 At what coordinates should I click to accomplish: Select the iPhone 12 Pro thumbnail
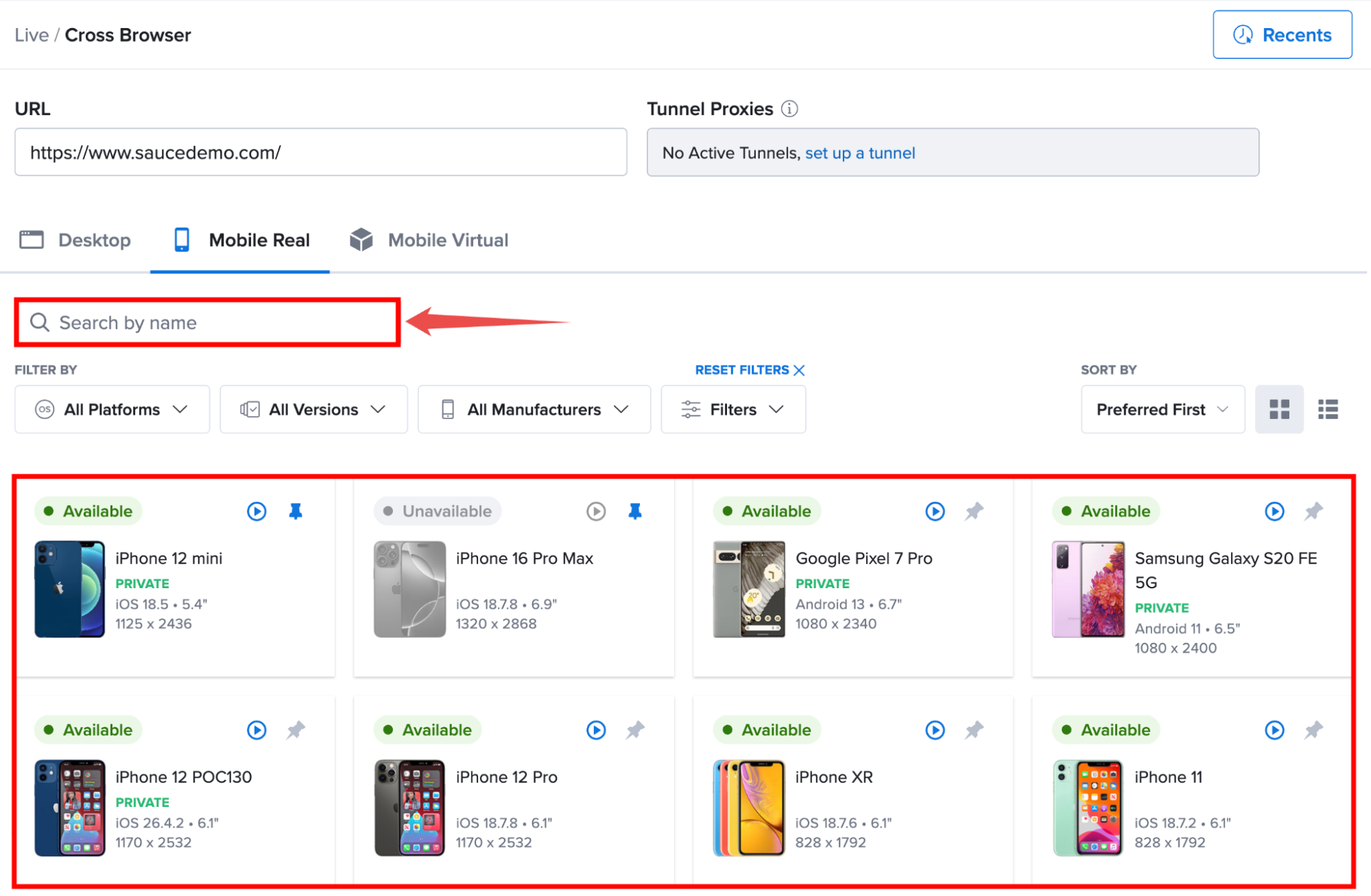click(x=409, y=808)
